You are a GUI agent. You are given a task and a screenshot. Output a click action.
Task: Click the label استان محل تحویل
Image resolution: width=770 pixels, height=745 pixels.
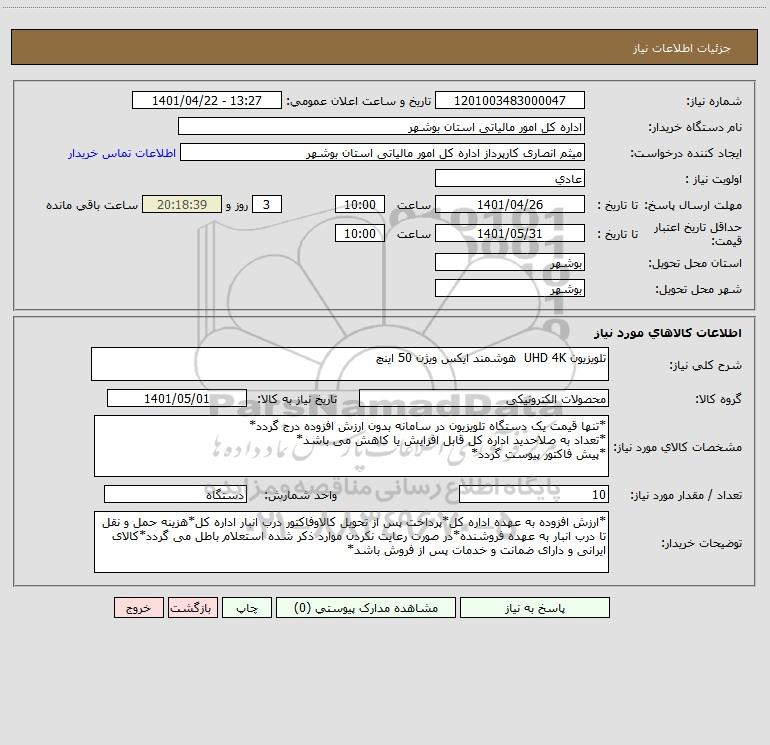[695, 264]
